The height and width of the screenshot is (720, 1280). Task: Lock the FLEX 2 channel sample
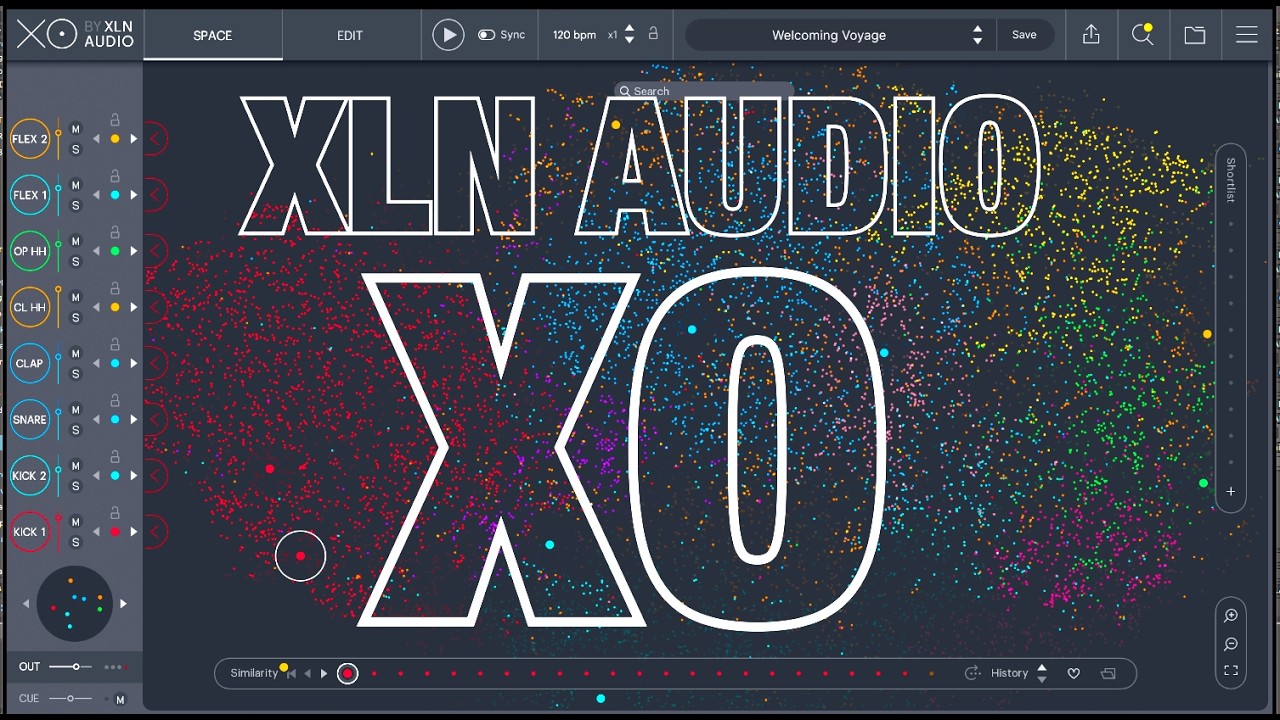(x=115, y=119)
